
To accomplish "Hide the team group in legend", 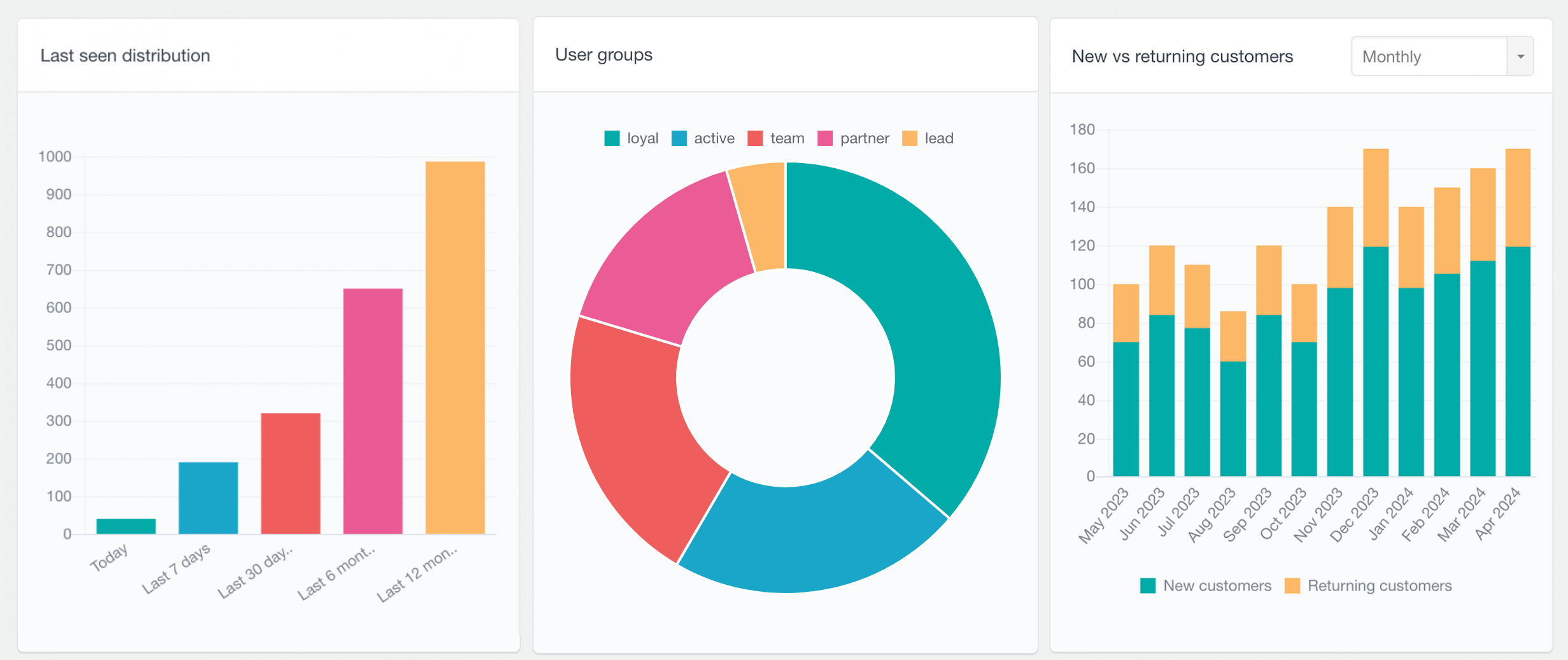I will click(775, 138).
